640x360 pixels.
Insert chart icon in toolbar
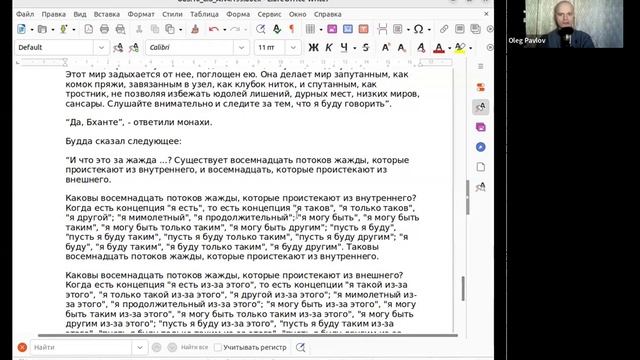click(348, 29)
